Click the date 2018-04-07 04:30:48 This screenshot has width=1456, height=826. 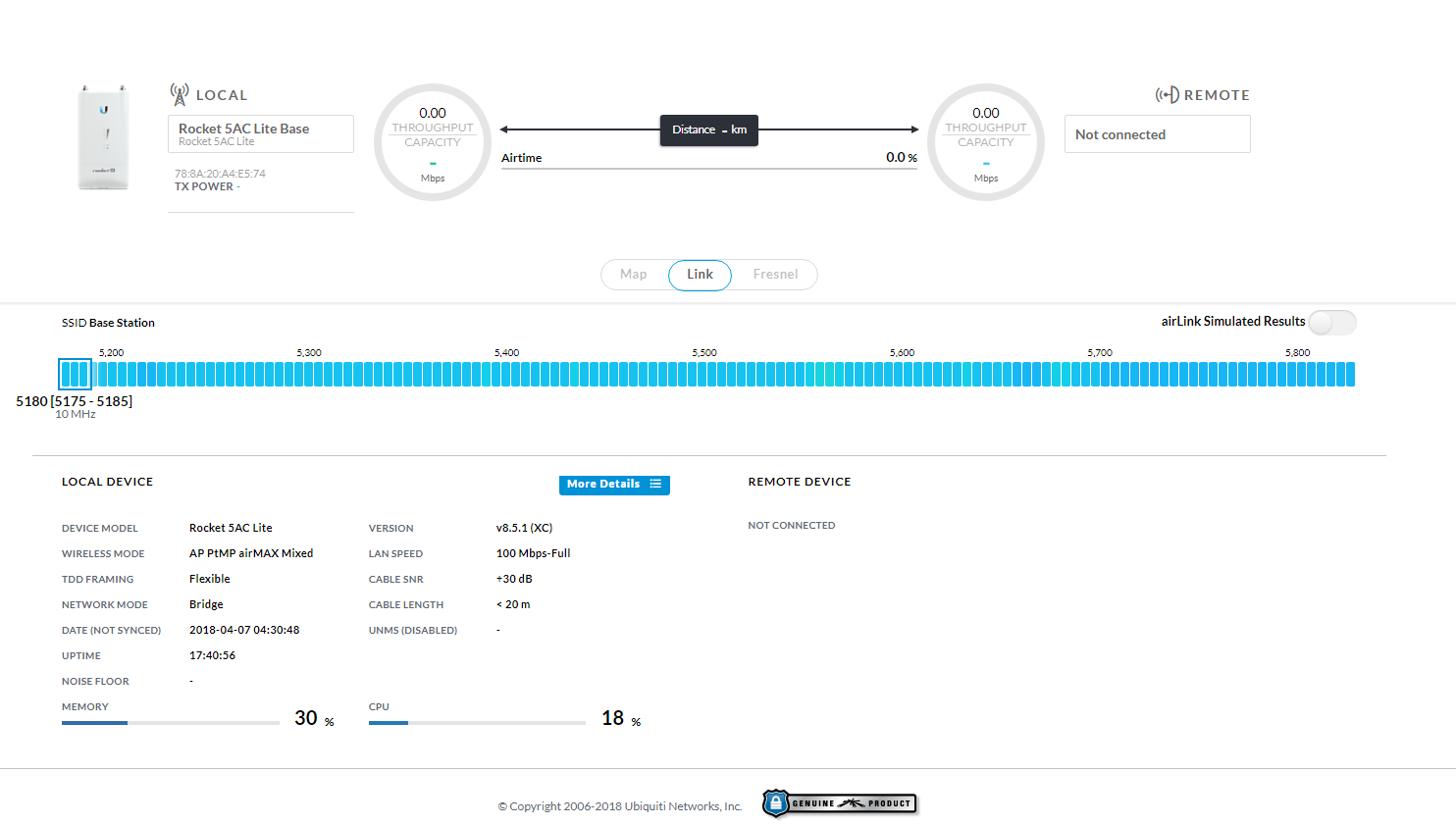[x=244, y=630]
